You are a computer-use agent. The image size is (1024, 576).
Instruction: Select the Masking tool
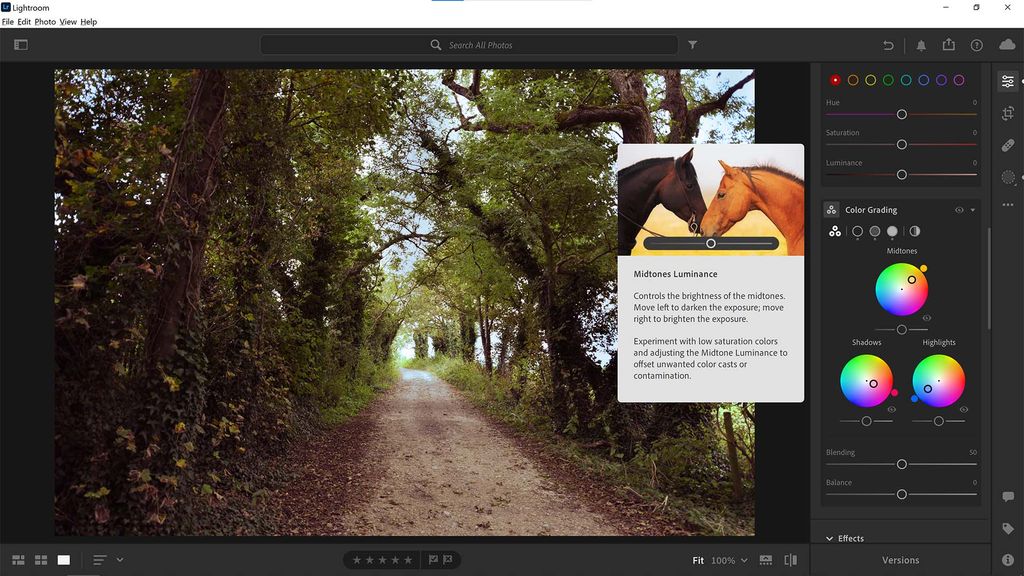[1008, 177]
